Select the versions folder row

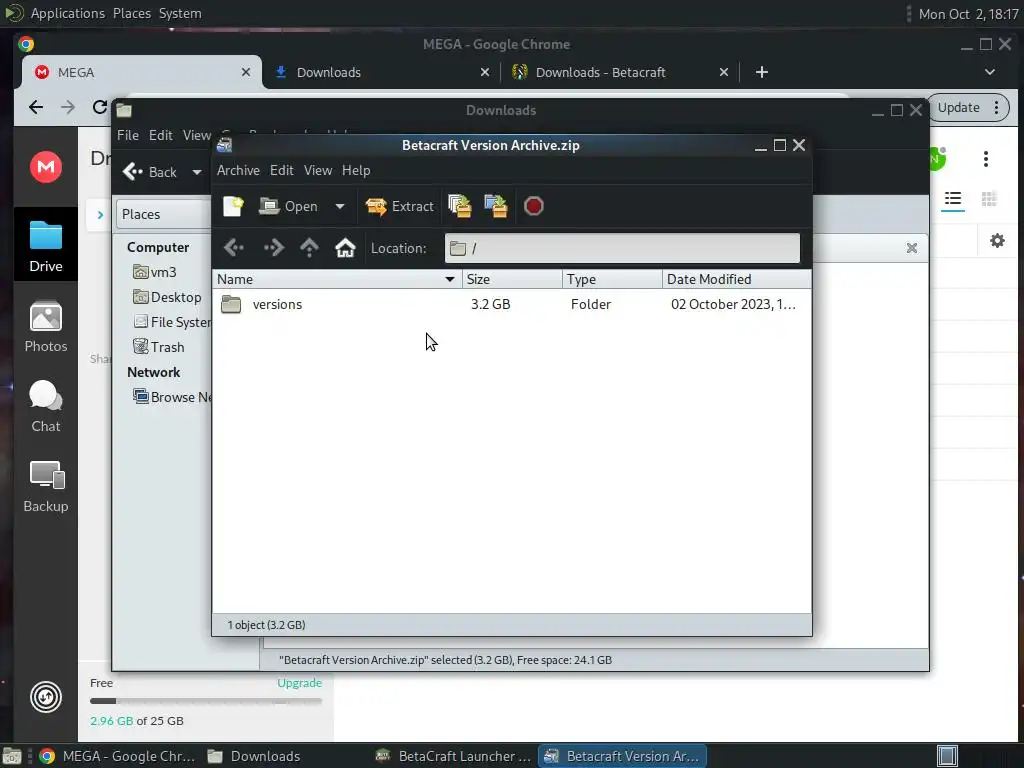[x=512, y=304]
